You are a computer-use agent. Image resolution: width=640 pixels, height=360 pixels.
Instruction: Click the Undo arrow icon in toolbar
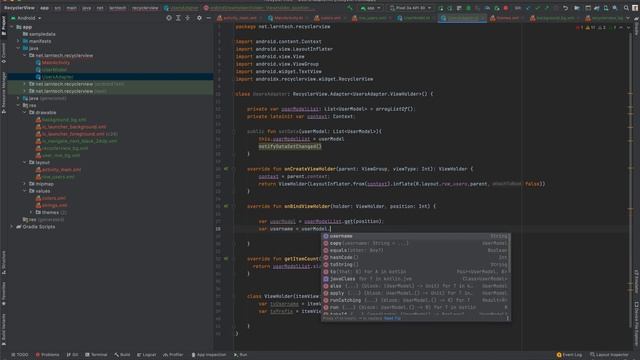[x=565, y=8]
